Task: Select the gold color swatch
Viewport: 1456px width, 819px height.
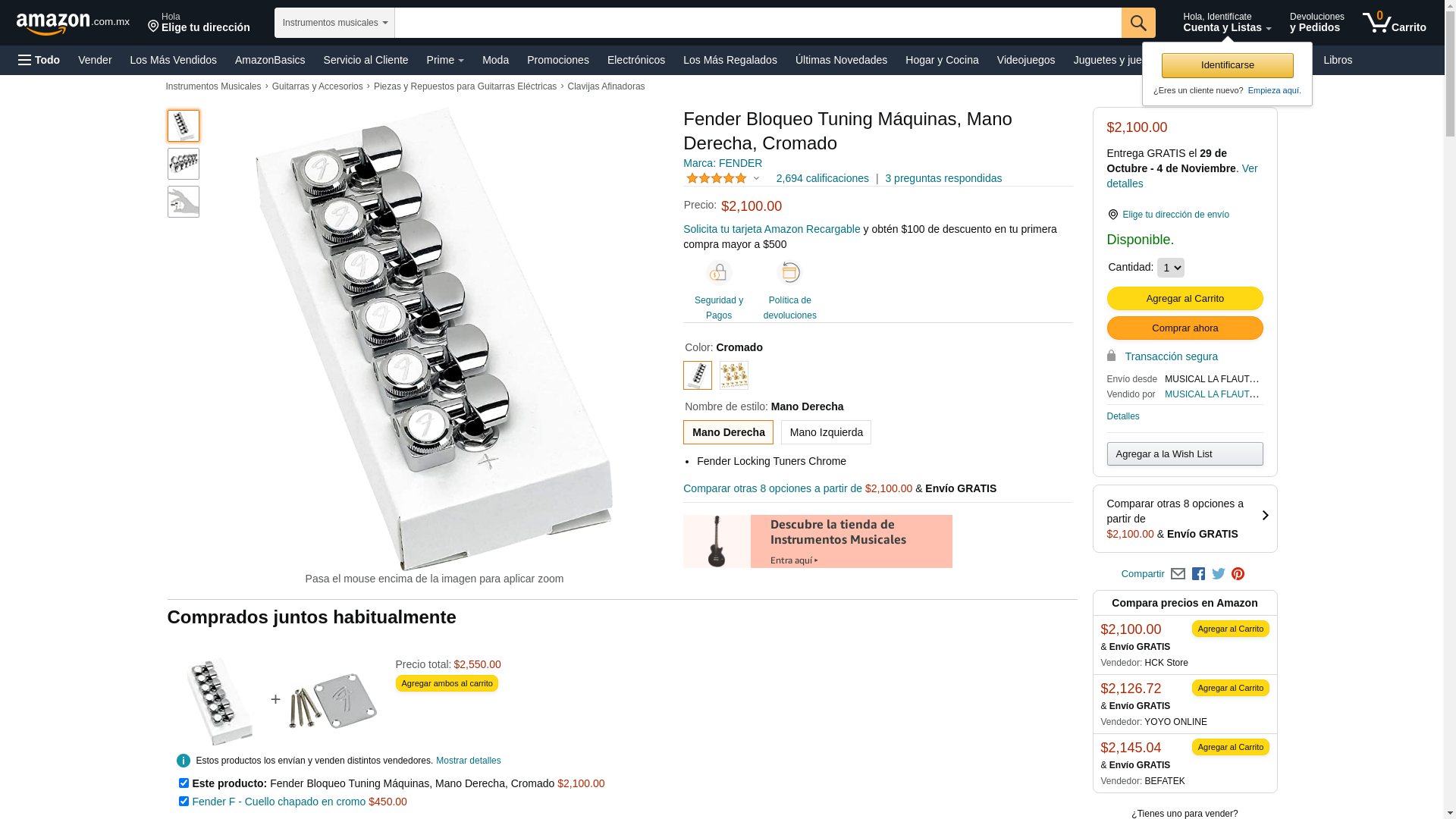Action: [734, 375]
